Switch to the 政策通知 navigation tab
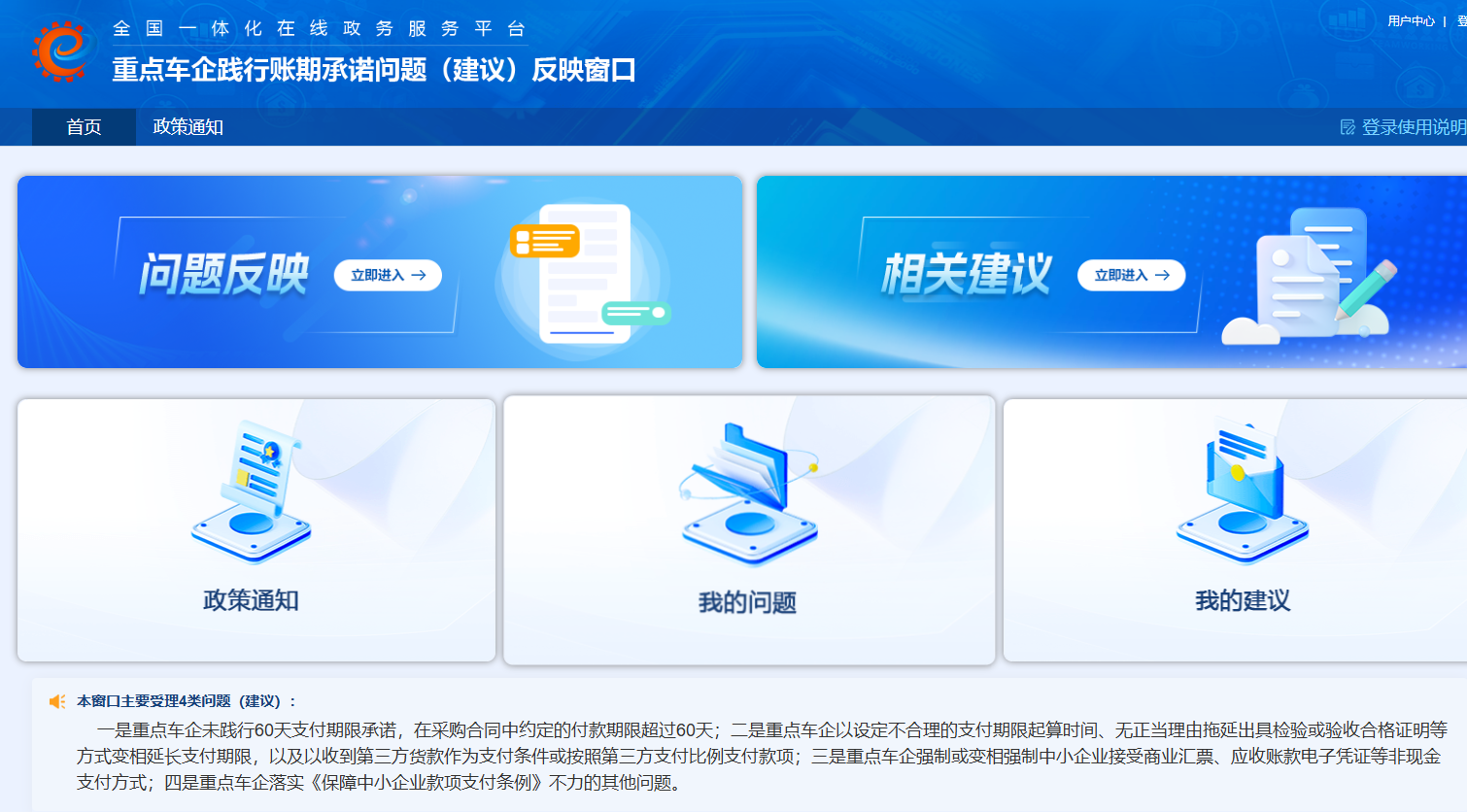Screen dimensions: 1467x812 coord(188,127)
